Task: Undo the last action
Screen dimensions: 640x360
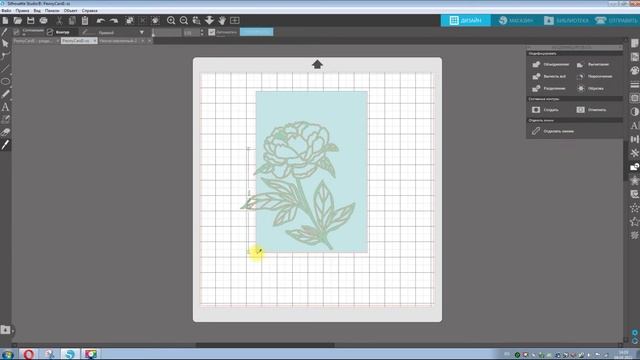Action: [x=101, y=20]
